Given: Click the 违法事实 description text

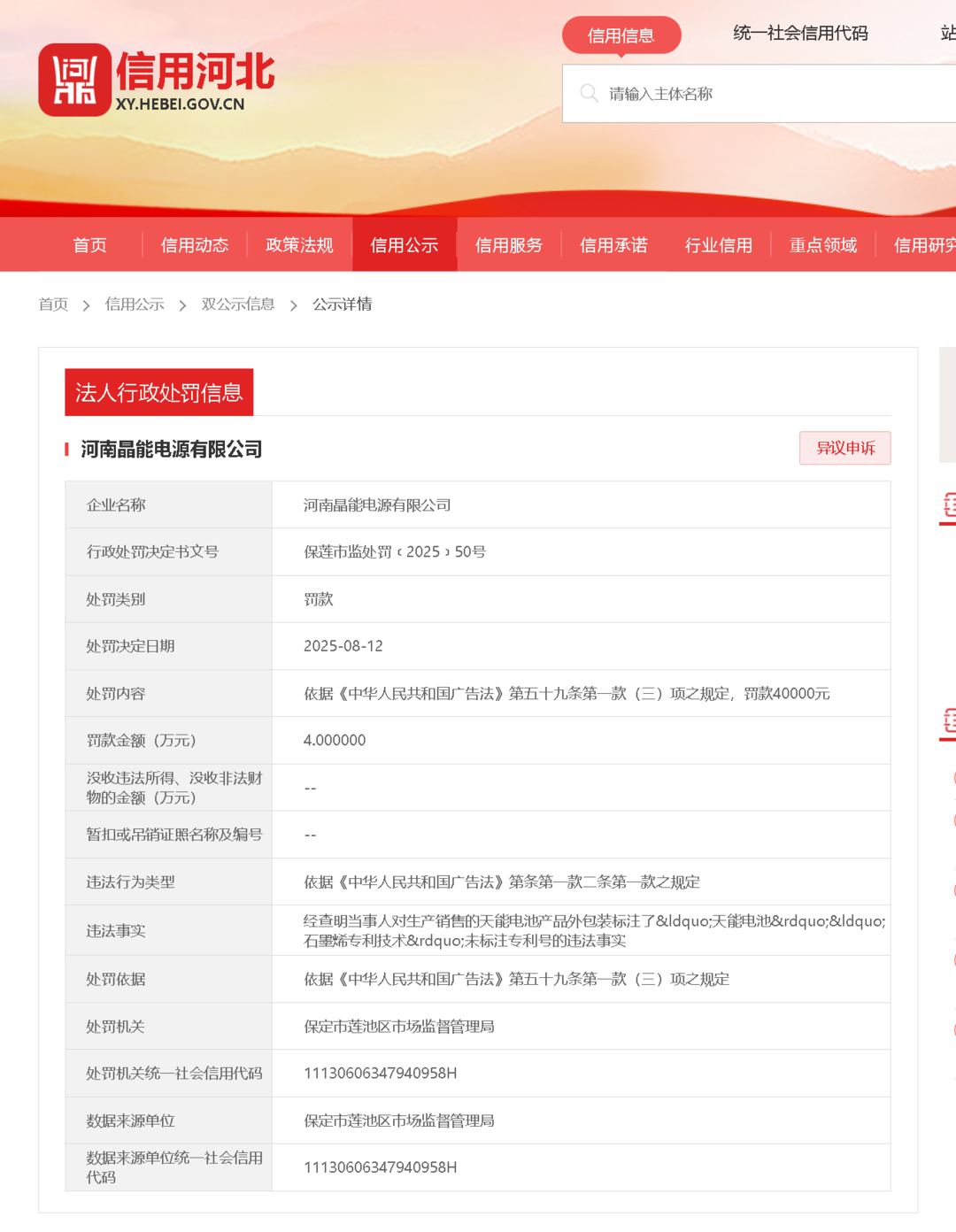Looking at the screenshot, I should click(594, 931).
